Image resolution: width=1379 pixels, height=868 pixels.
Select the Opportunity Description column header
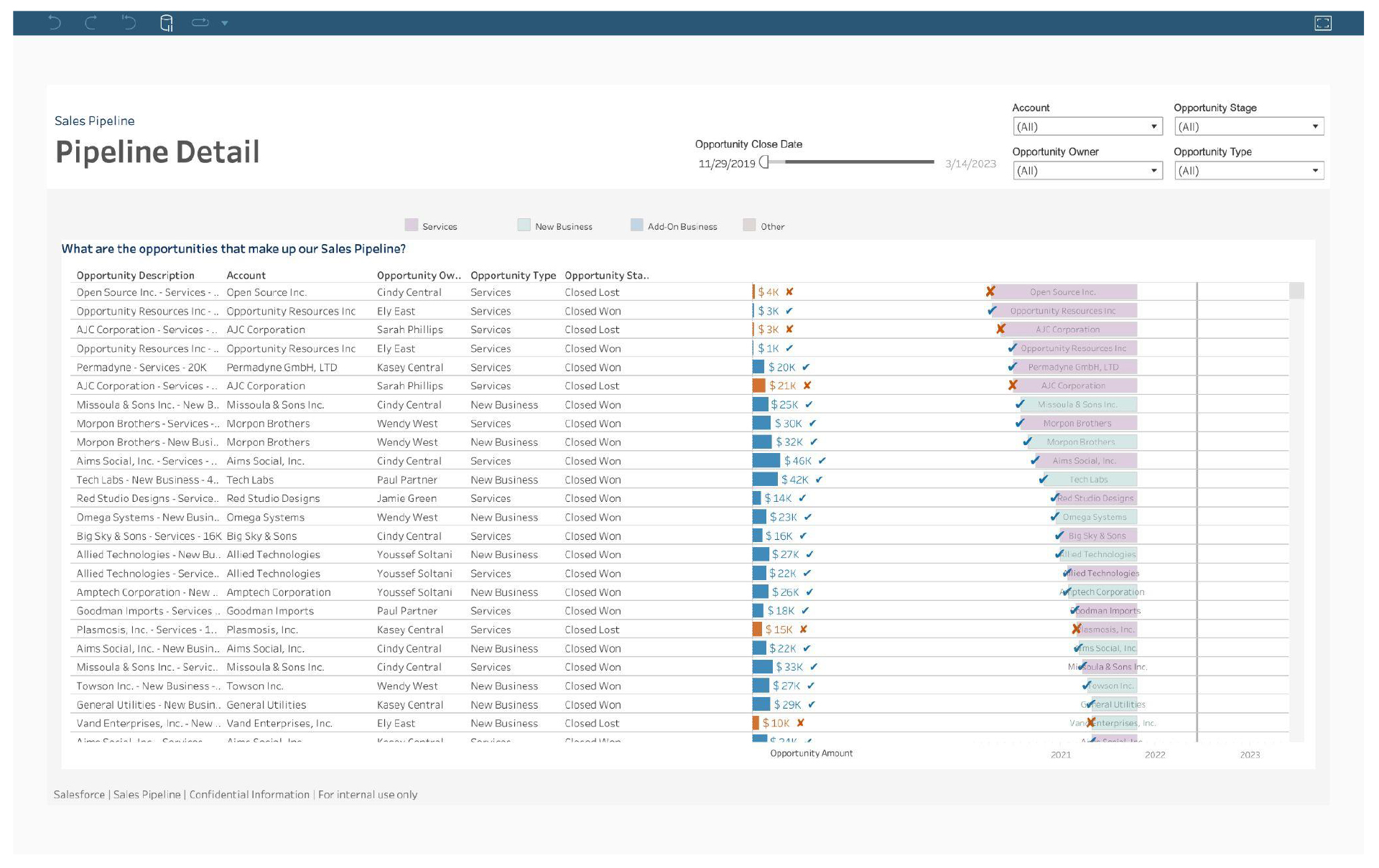136,275
